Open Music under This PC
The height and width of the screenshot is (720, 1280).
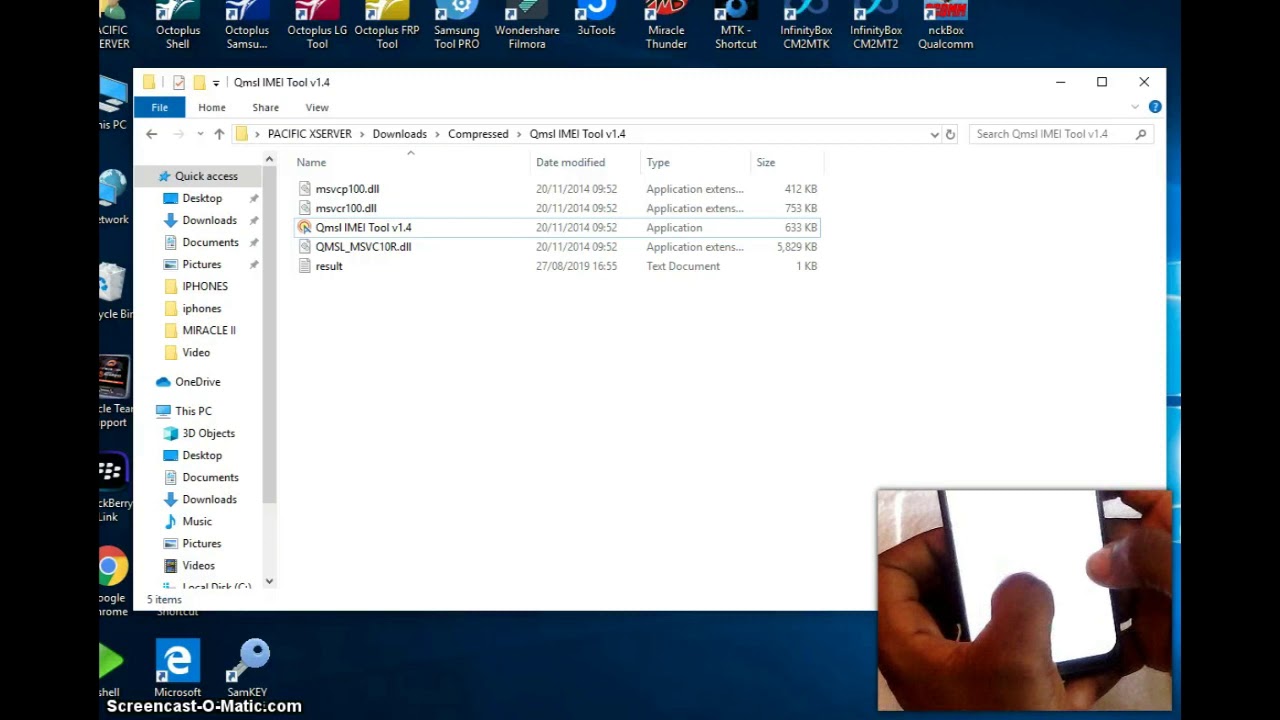(197, 521)
